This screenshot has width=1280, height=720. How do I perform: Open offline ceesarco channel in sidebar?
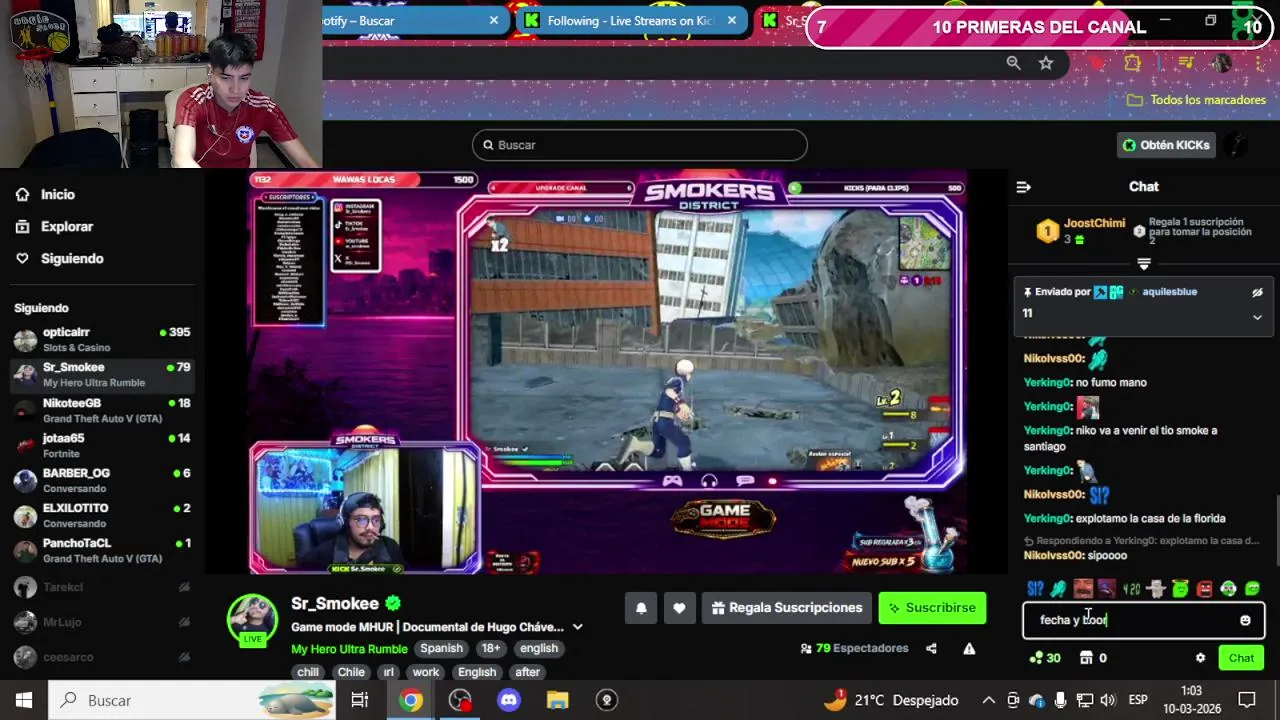click(x=100, y=657)
